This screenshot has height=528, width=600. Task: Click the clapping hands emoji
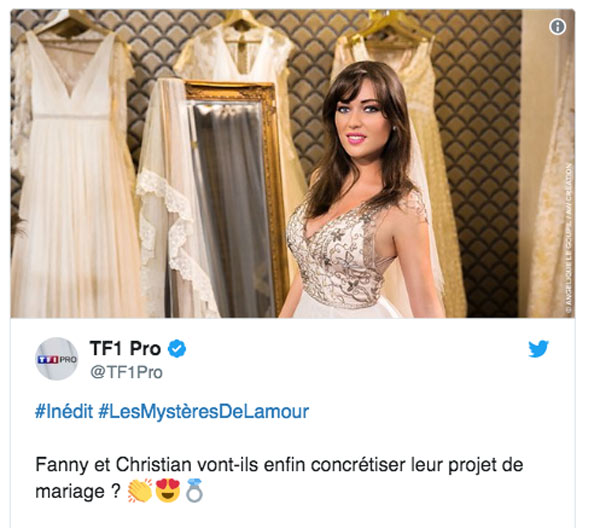(140, 491)
